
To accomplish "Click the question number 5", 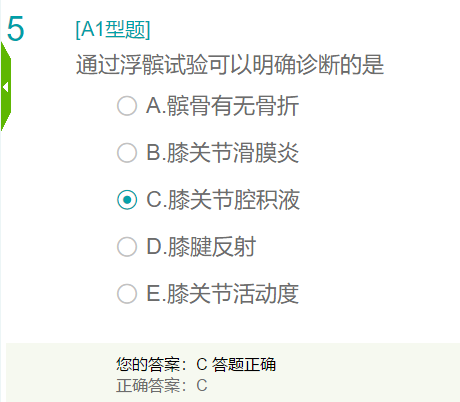I will tap(16, 29).
